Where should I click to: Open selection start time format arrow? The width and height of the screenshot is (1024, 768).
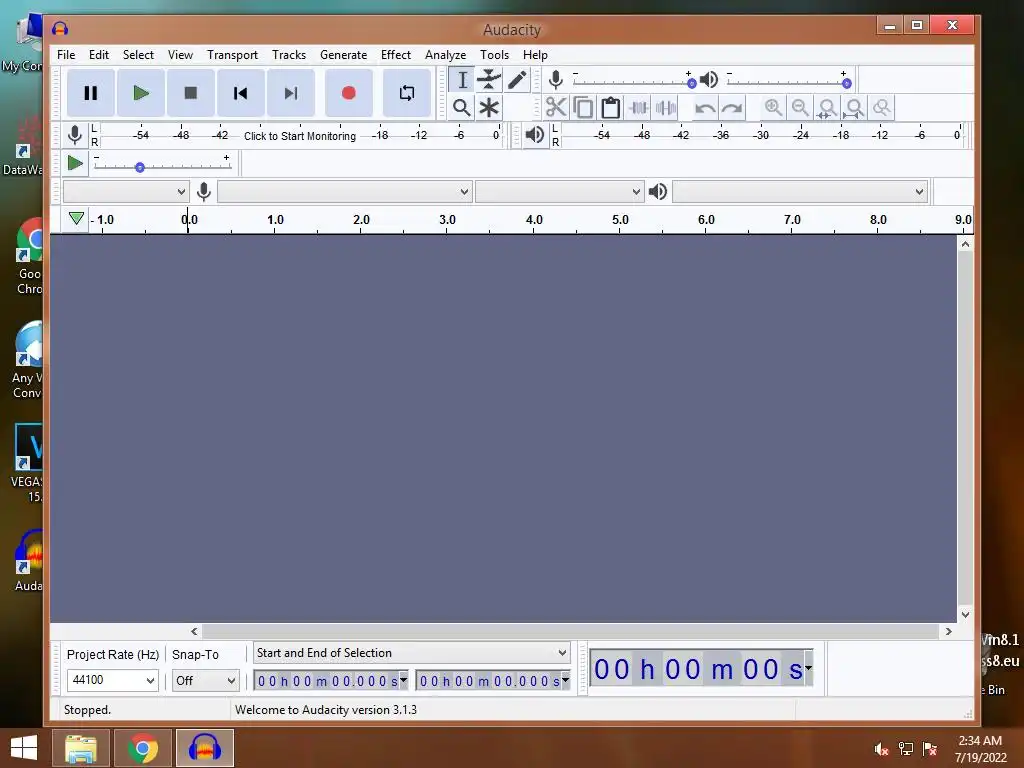coord(403,680)
